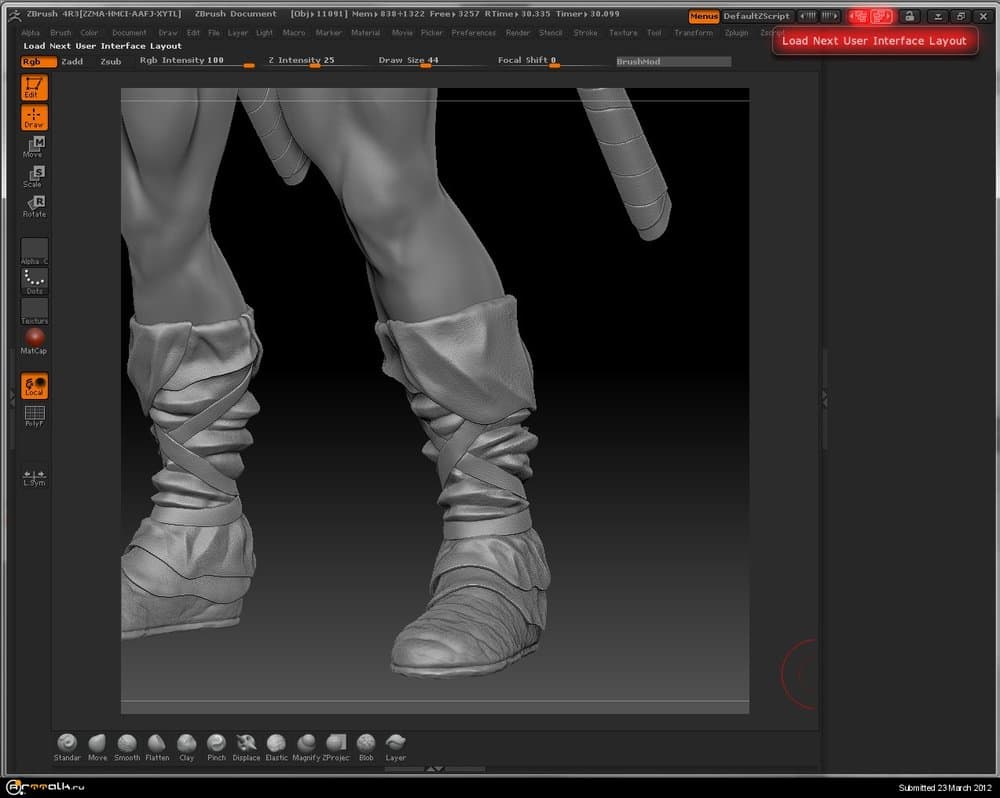Click the ZBrush logo icon in title bar
The image size is (1000, 798).
click(14, 15)
